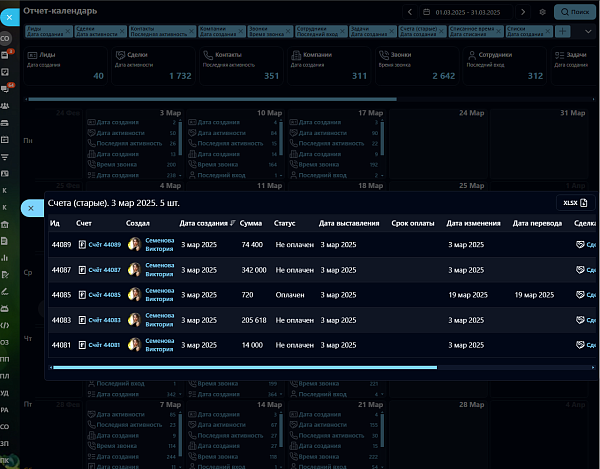This screenshot has width=600, height=469.
Task: Go to the next month arrow
Action: coord(523,12)
